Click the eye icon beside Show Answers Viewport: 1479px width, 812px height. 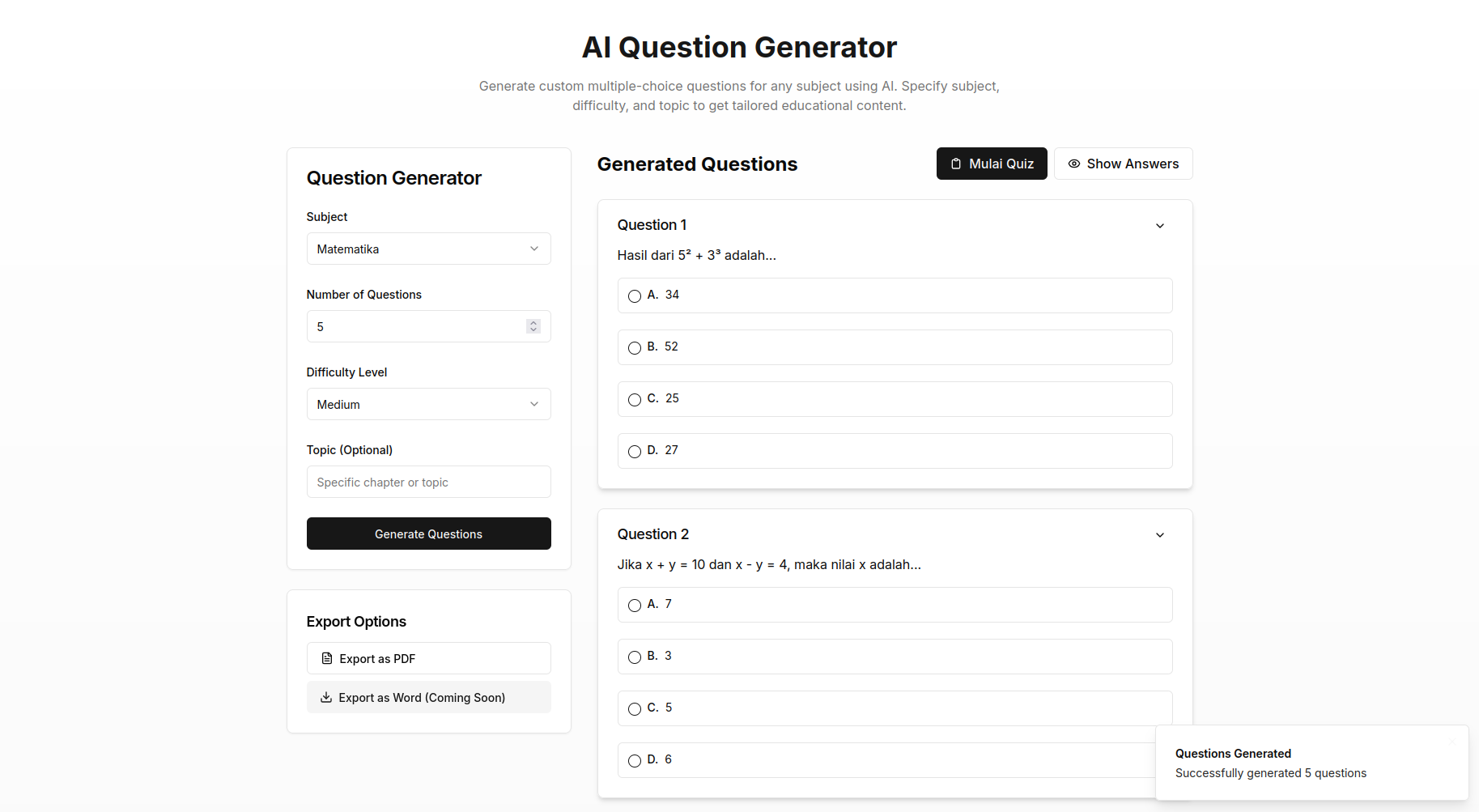[x=1074, y=164]
